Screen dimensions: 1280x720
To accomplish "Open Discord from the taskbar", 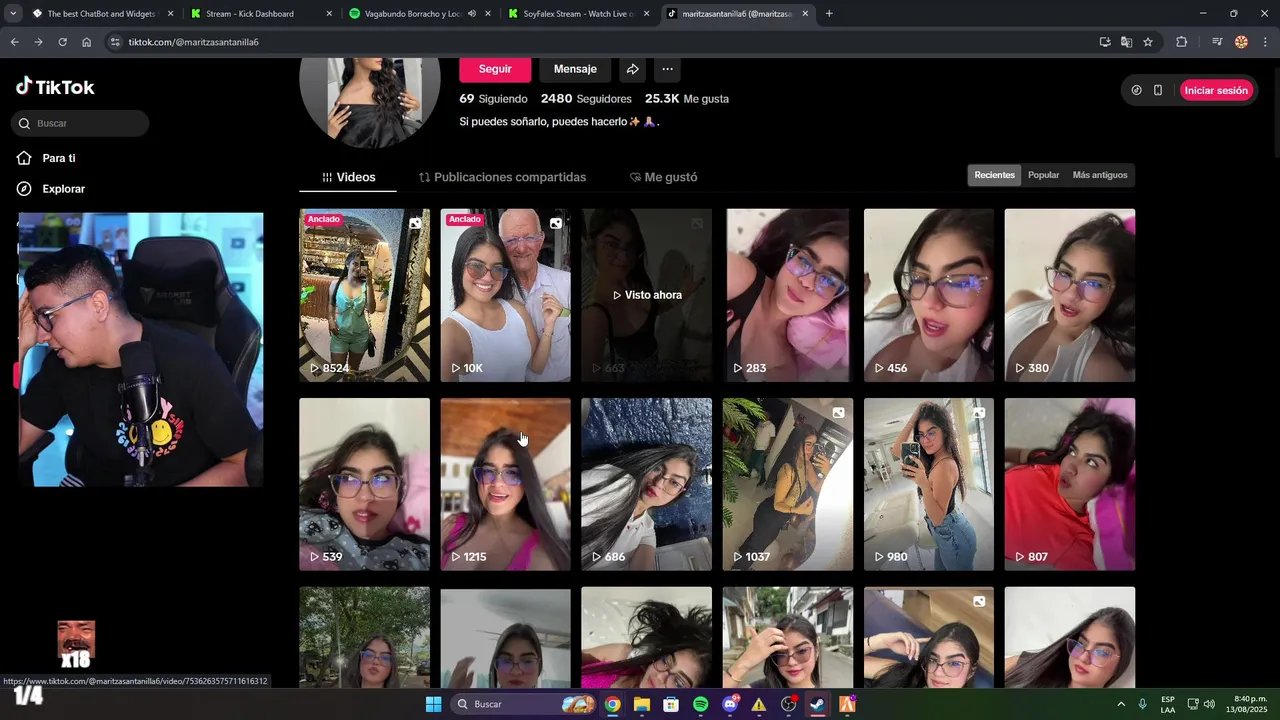I will [730, 704].
